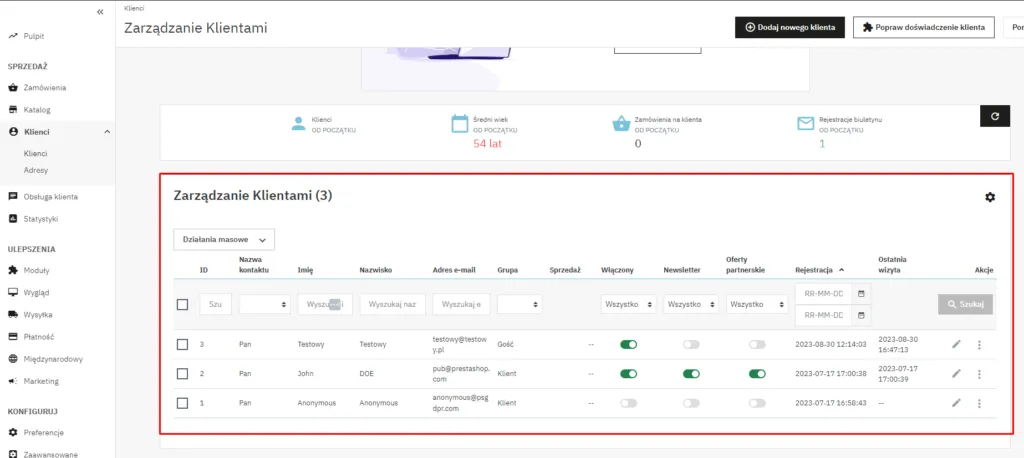Click the Nazwisko search input field
The width and height of the screenshot is (1024, 458).
[392, 304]
